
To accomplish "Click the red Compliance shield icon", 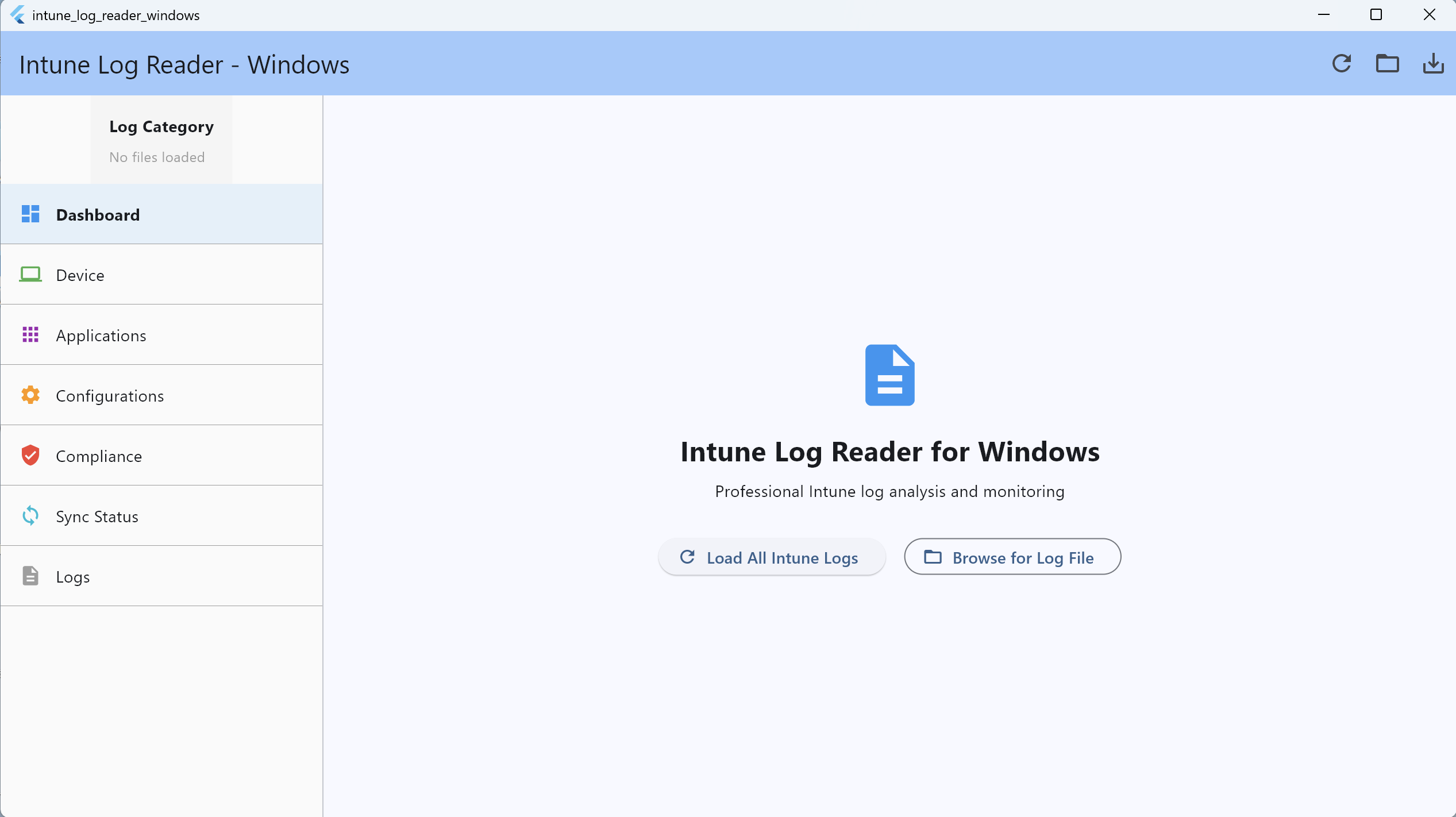I will click(30, 456).
